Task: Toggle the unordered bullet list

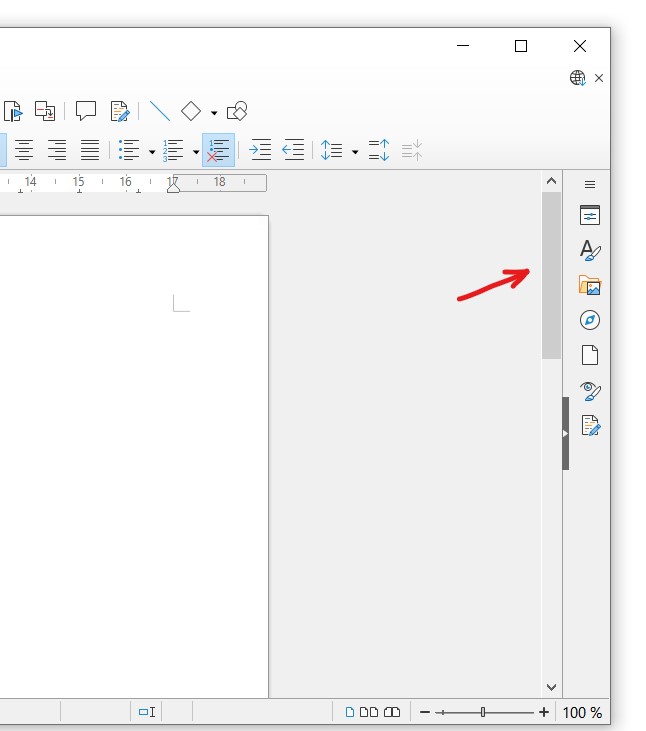Action: (129, 150)
